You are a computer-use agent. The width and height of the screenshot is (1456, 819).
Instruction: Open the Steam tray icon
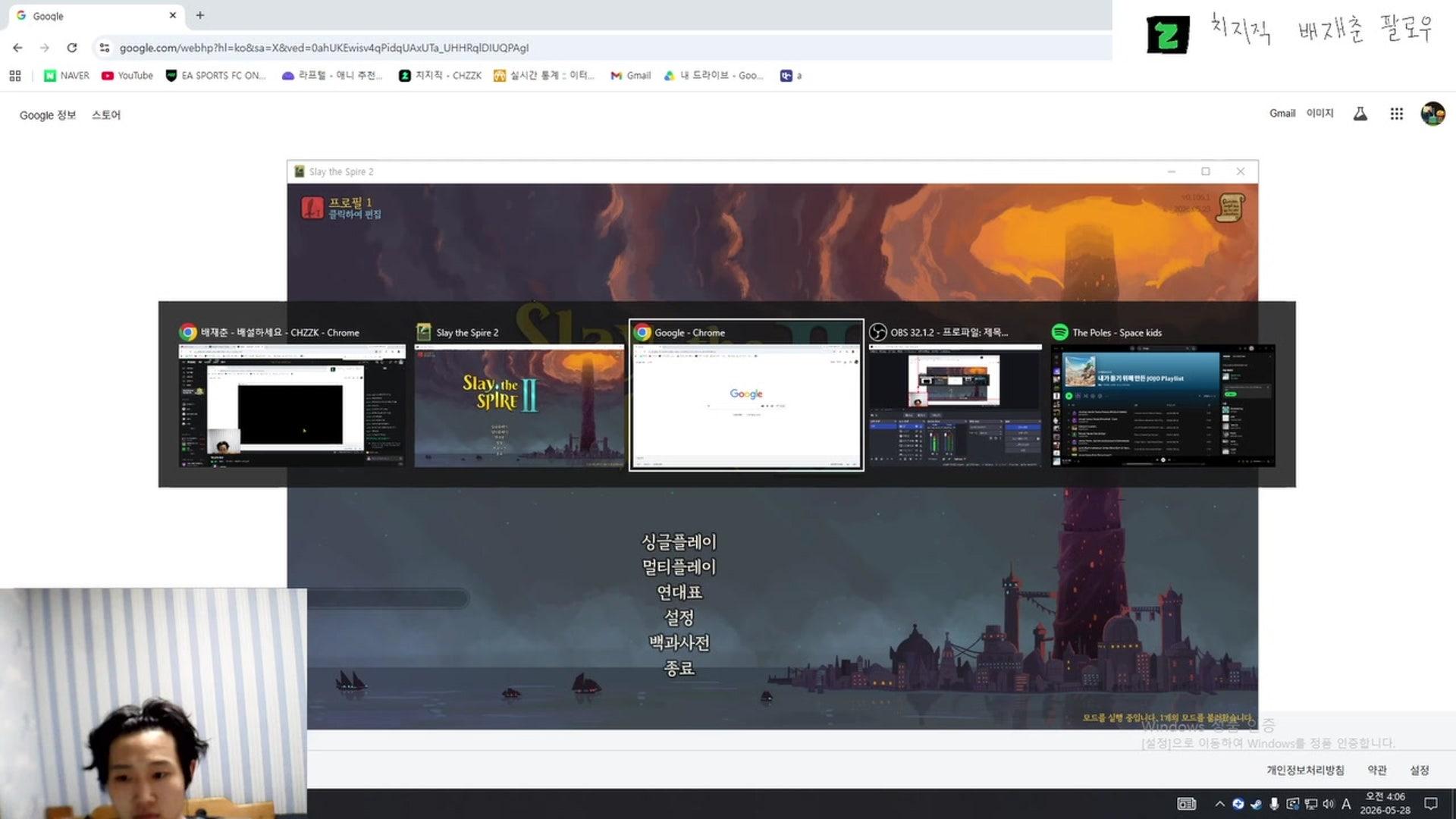(x=1257, y=804)
